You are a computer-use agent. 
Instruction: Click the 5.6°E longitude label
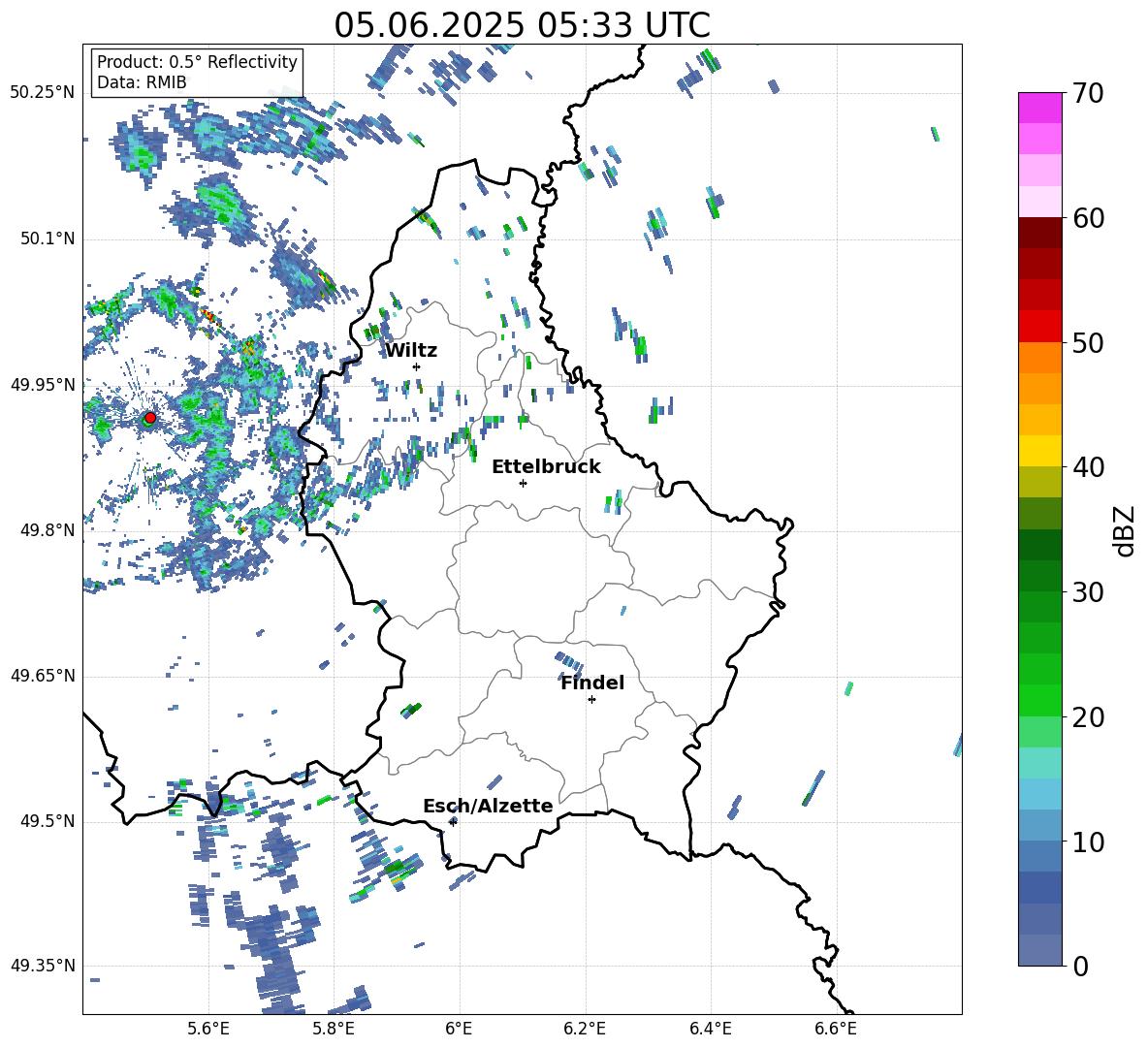click(208, 1029)
